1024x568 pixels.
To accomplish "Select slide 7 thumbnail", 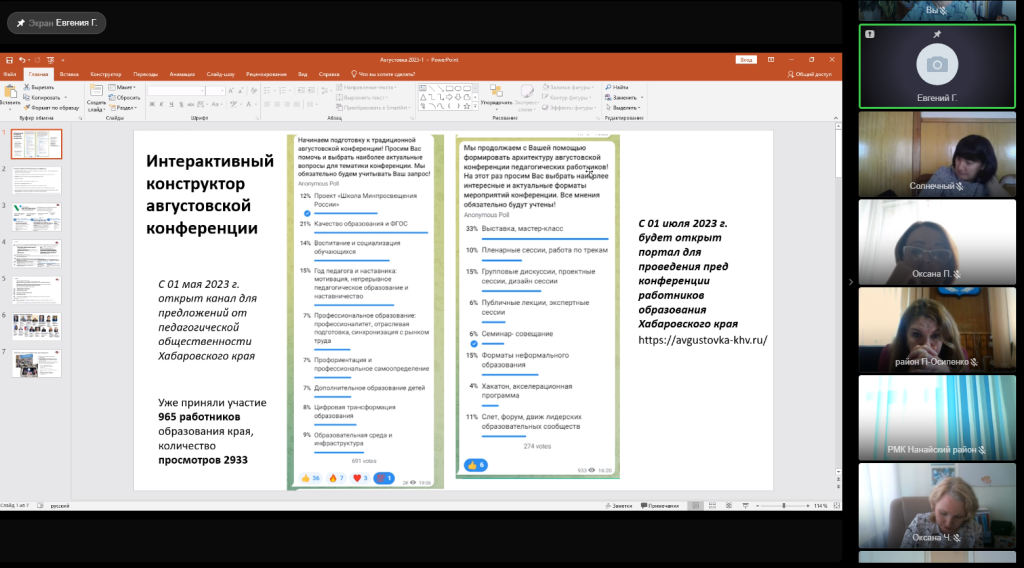I will (37, 363).
